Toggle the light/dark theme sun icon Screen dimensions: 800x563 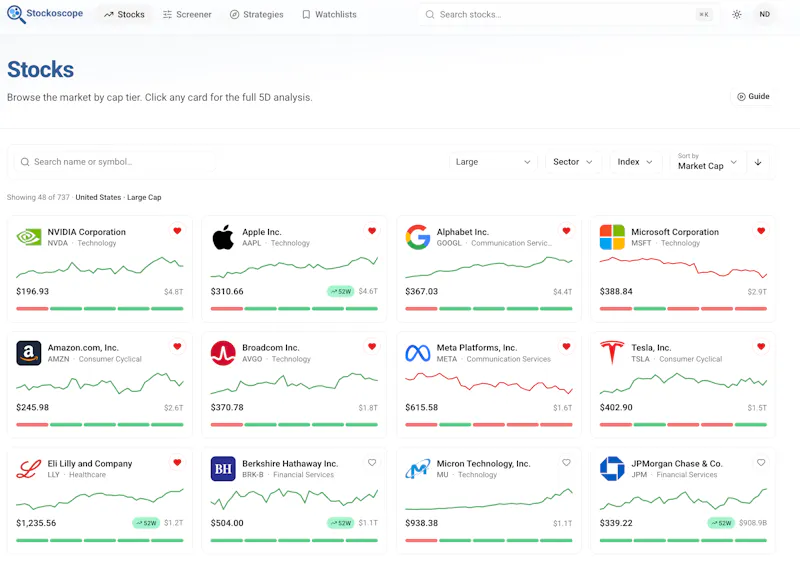point(737,15)
